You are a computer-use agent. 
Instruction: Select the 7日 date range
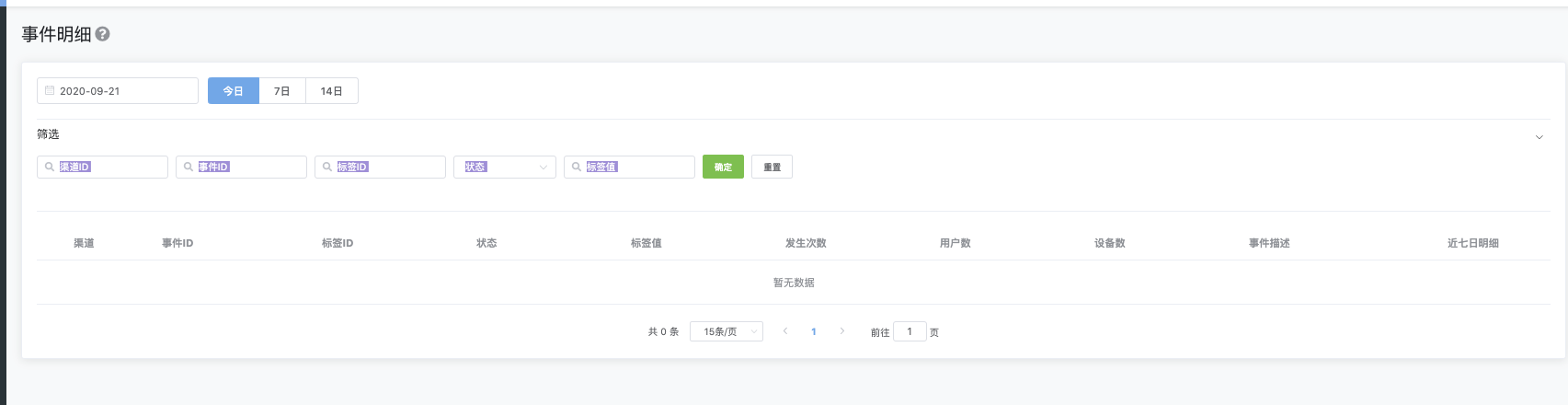(282, 91)
